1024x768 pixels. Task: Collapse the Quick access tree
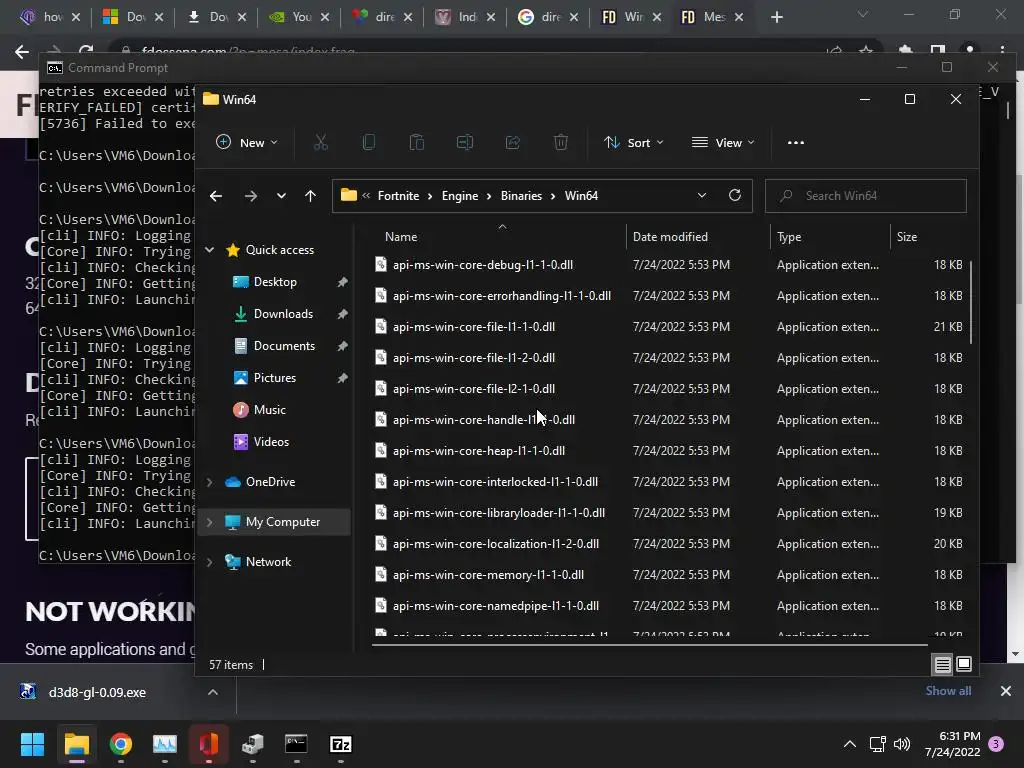(210, 250)
